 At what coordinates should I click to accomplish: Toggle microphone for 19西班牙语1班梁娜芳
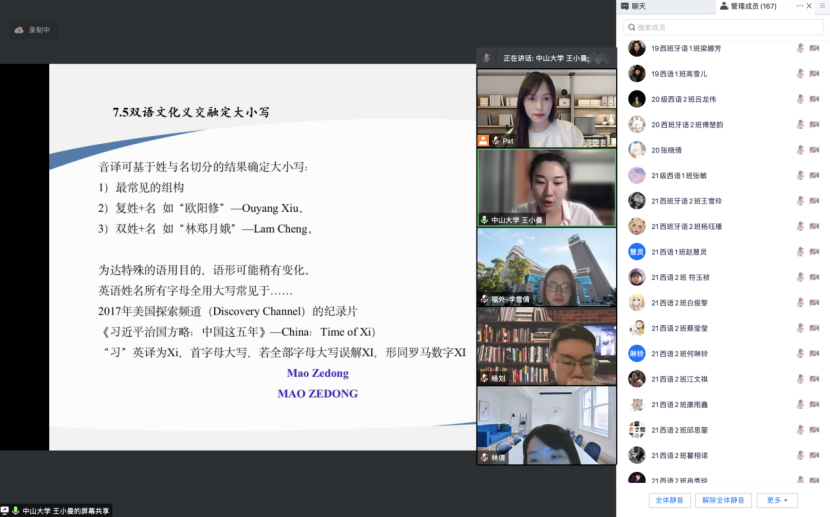[x=800, y=48]
